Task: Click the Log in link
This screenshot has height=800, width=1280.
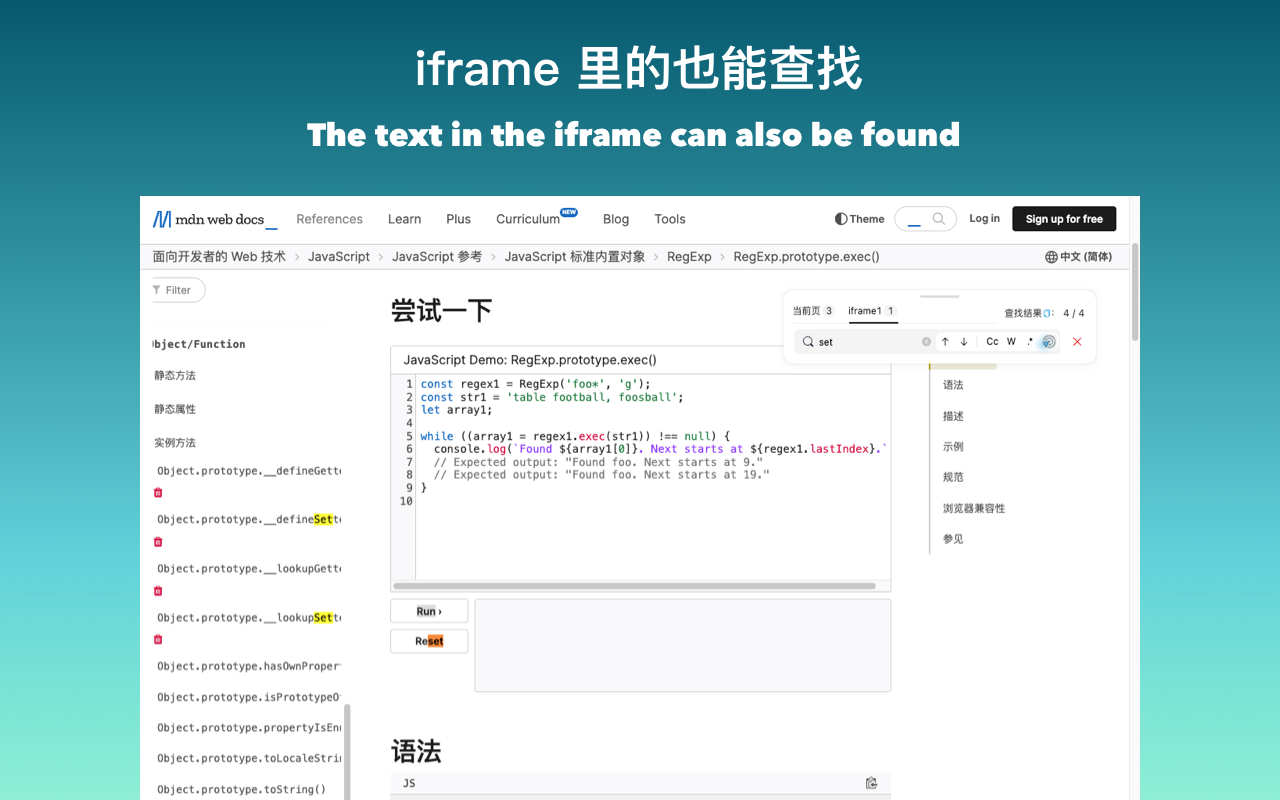Action: (x=984, y=219)
